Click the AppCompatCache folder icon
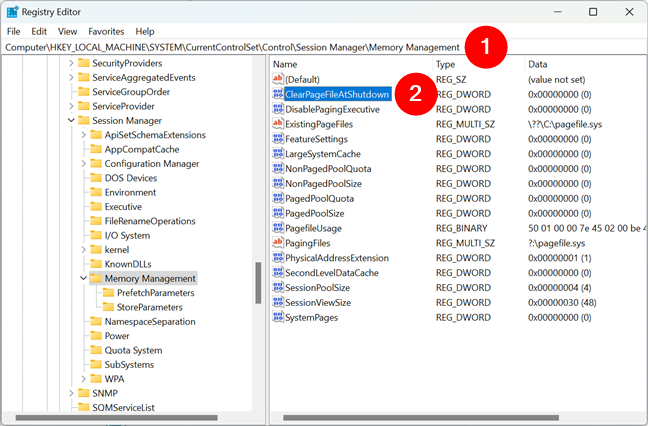This screenshot has width=648, height=426. point(96,149)
